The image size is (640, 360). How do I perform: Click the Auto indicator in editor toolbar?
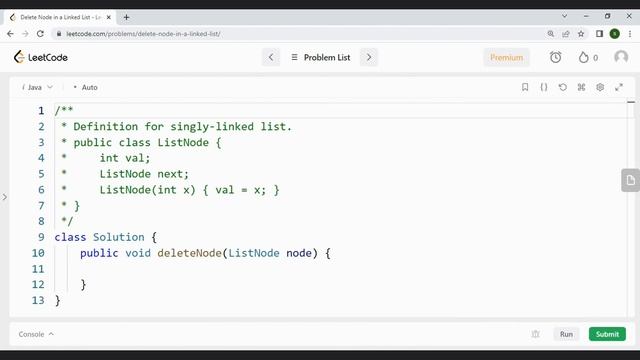coord(86,87)
